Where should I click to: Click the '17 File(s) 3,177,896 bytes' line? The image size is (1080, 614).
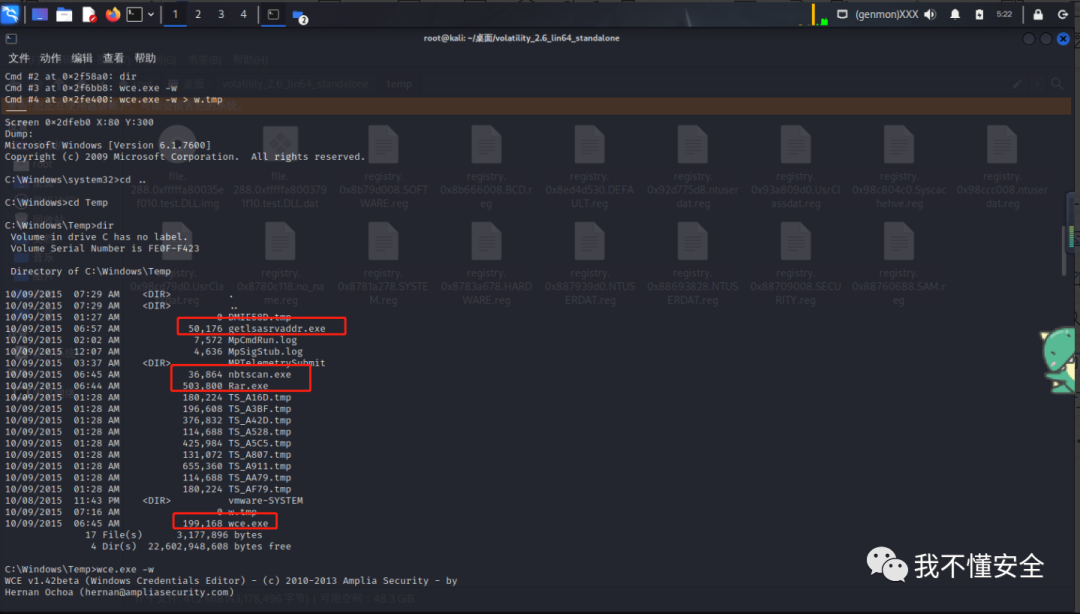click(174, 535)
